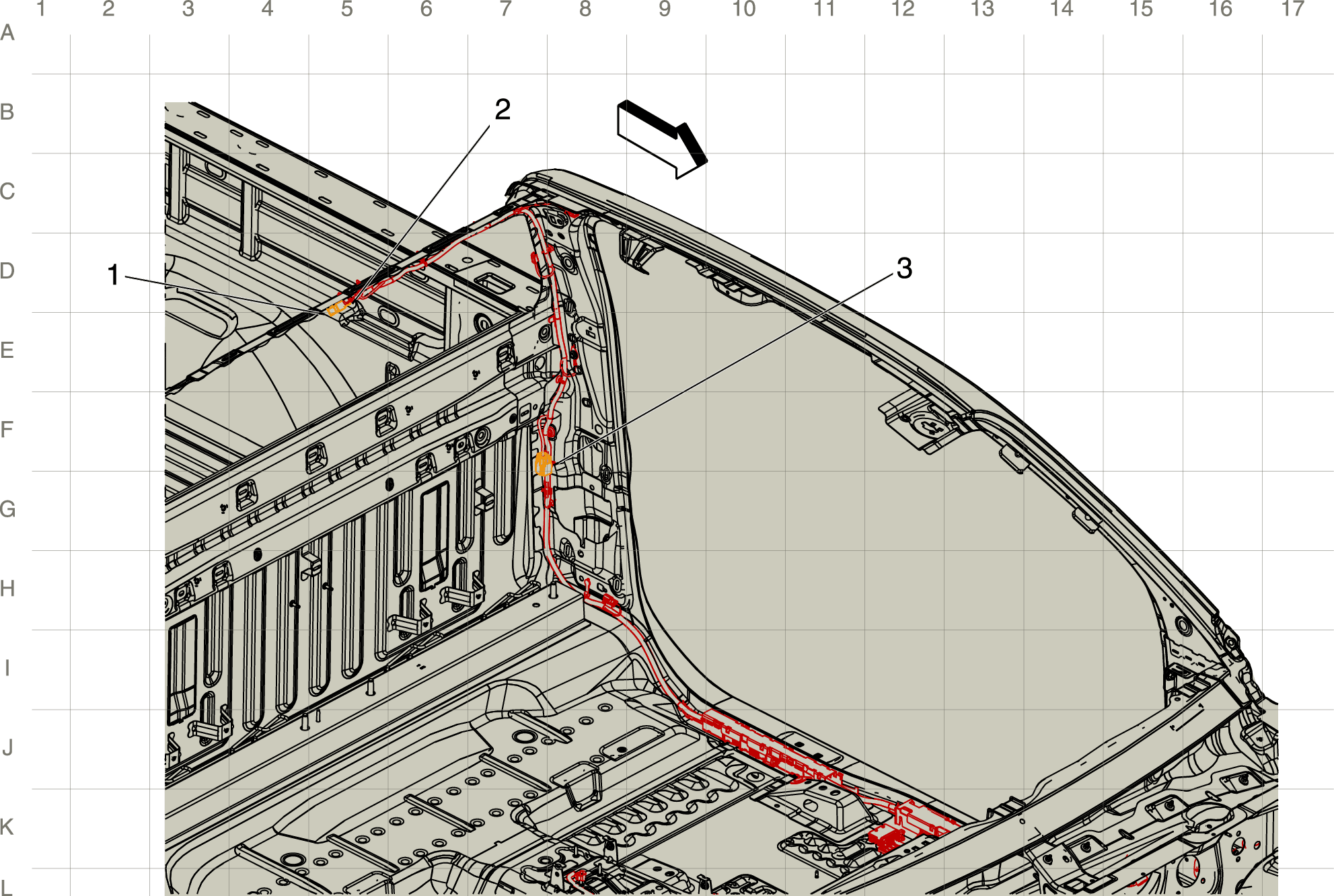This screenshot has width=1334, height=896.
Task: Click grid column label 6 in top ruler
Action: click(426, 9)
